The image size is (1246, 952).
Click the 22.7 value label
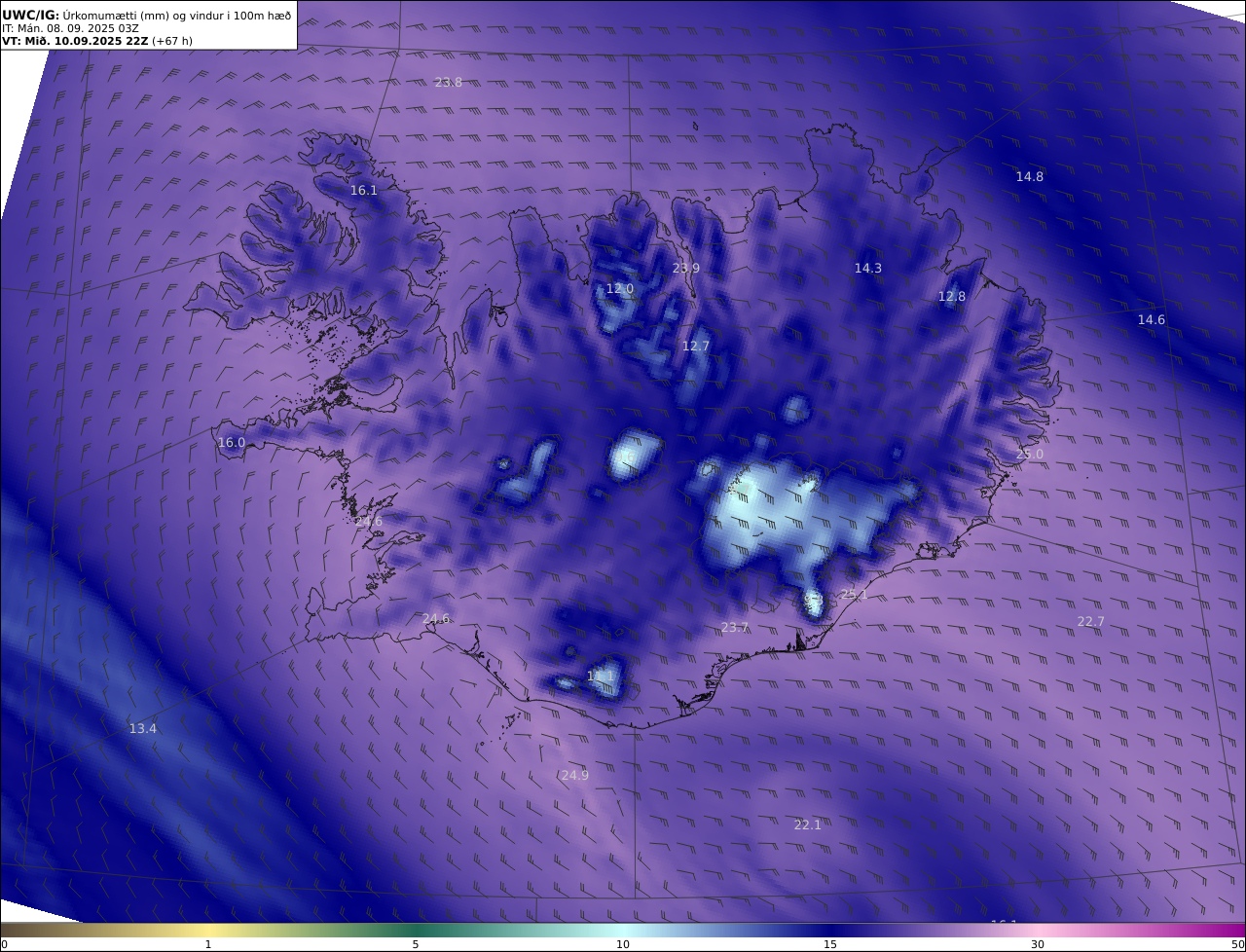1090,622
